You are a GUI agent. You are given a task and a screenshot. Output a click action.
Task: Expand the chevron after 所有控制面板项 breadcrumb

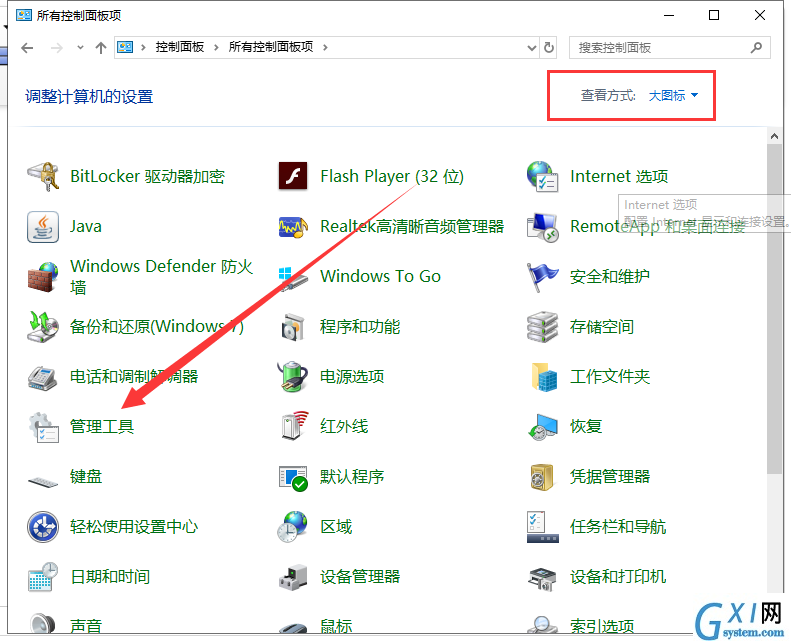[x=325, y=47]
